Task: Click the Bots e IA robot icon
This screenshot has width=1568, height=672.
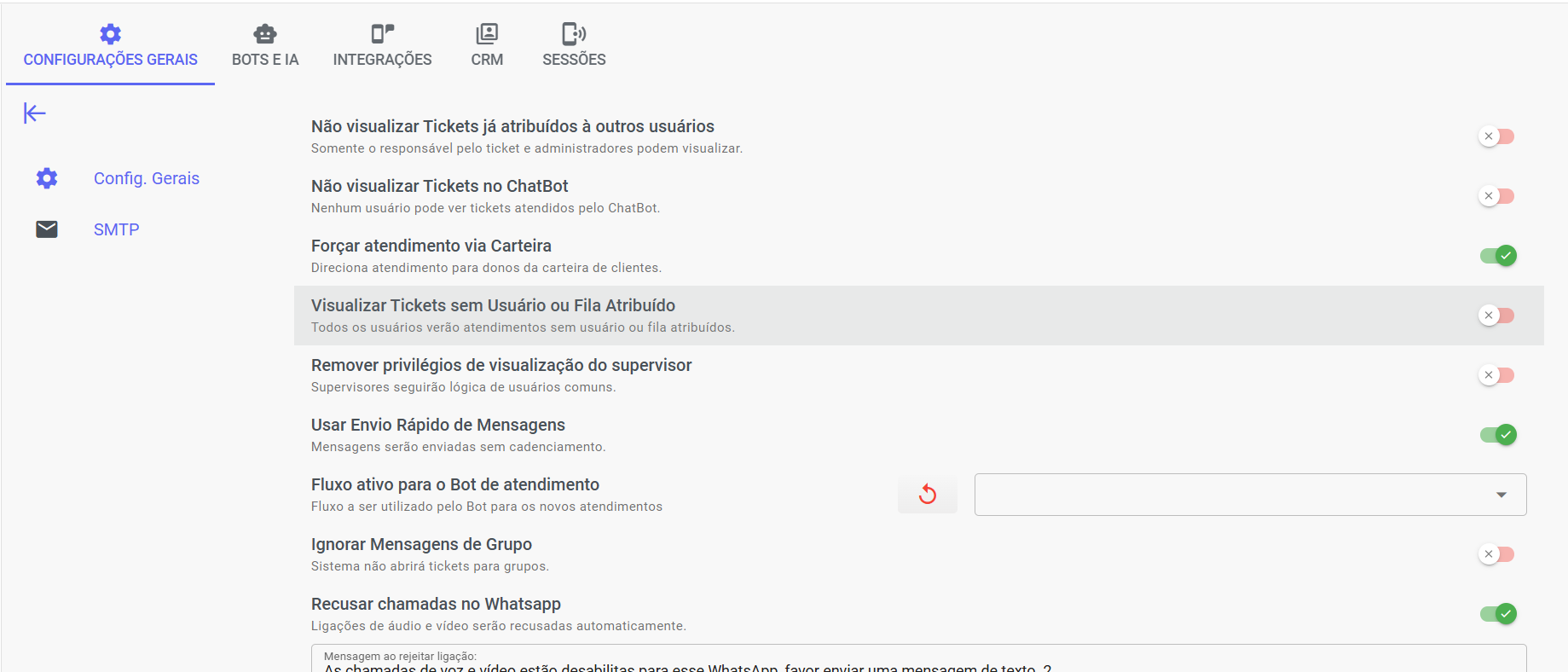Action: (x=265, y=34)
